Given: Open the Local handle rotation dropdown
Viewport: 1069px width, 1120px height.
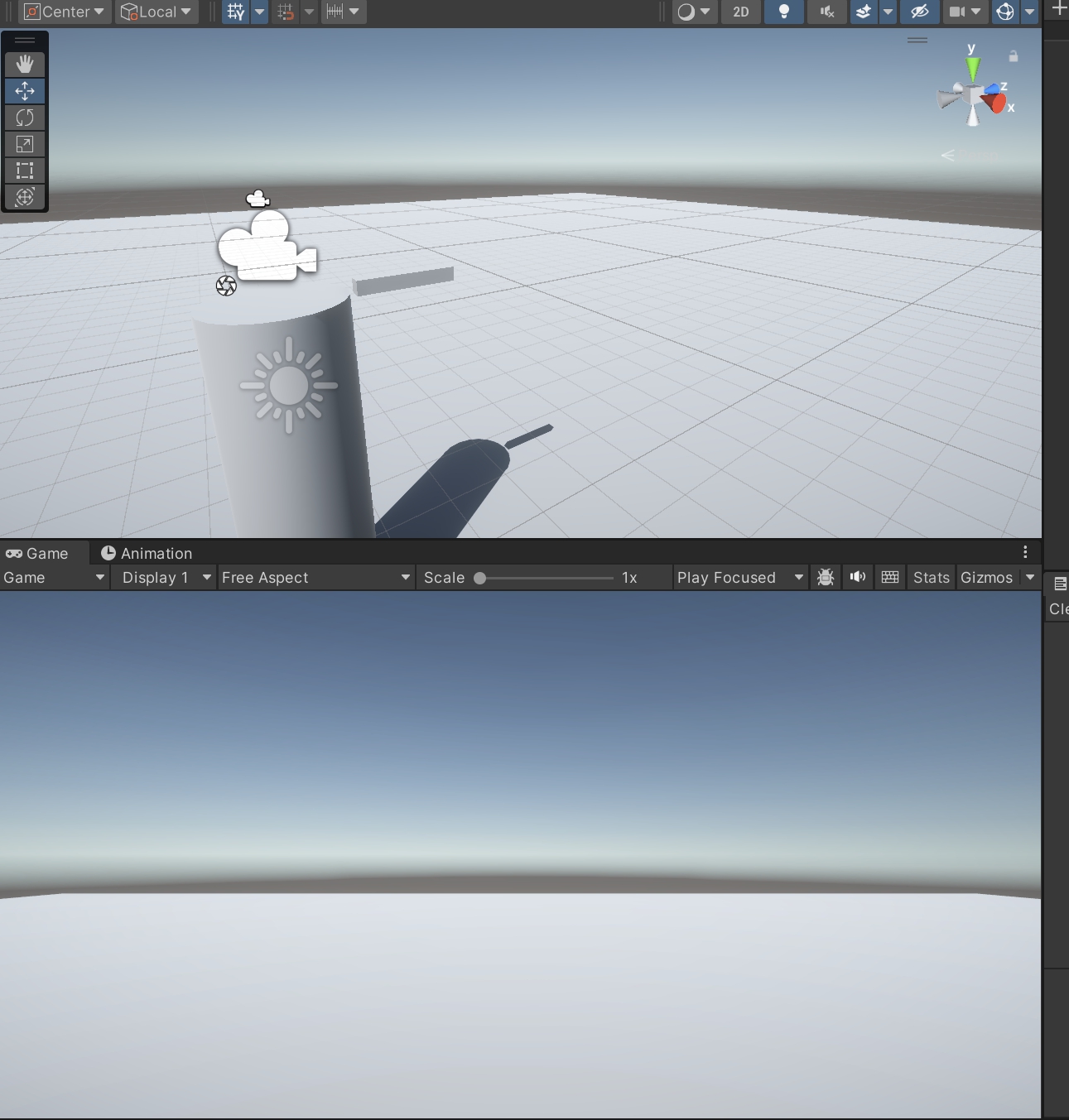Looking at the screenshot, I should [156, 12].
